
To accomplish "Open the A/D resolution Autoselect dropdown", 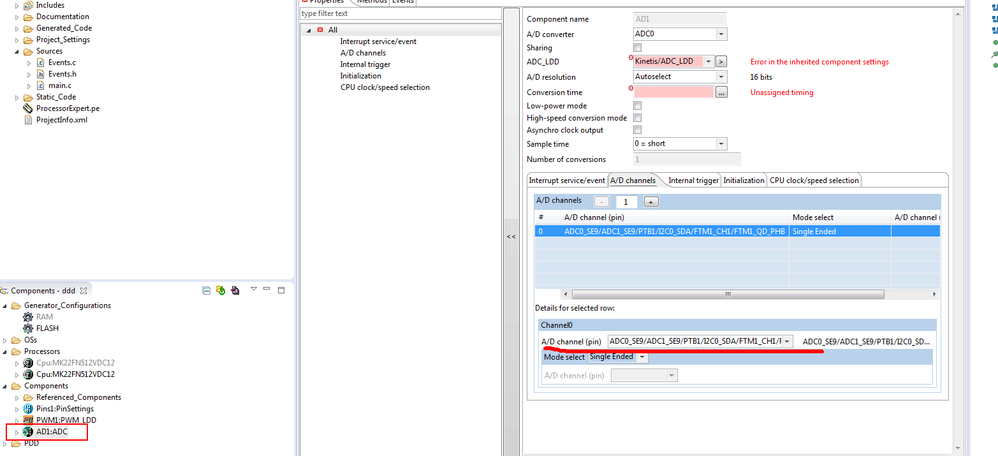I will pyautogui.click(x=721, y=76).
